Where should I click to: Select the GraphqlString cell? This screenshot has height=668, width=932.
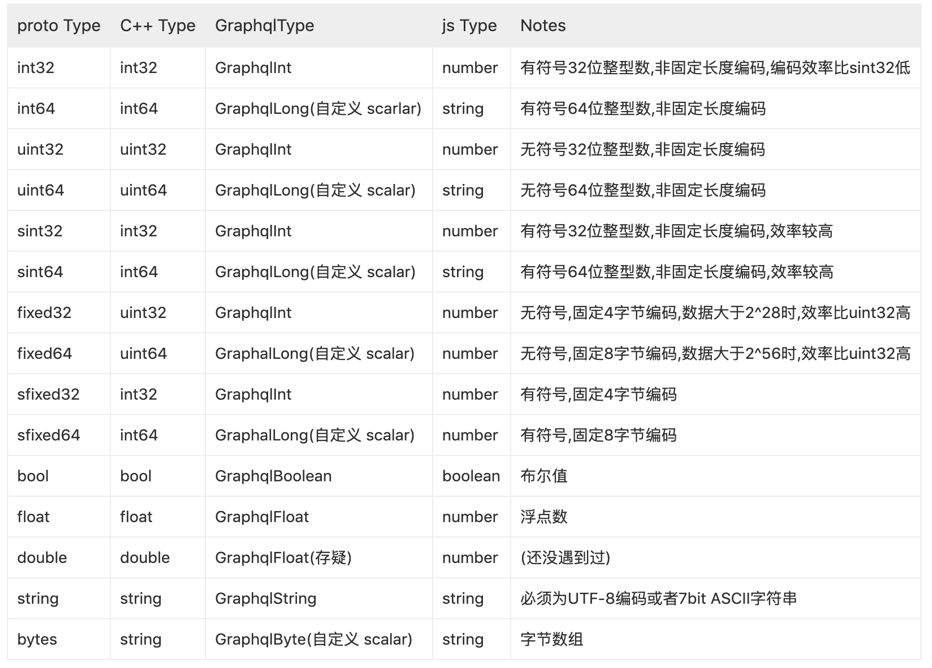pyautogui.click(x=319, y=598)
